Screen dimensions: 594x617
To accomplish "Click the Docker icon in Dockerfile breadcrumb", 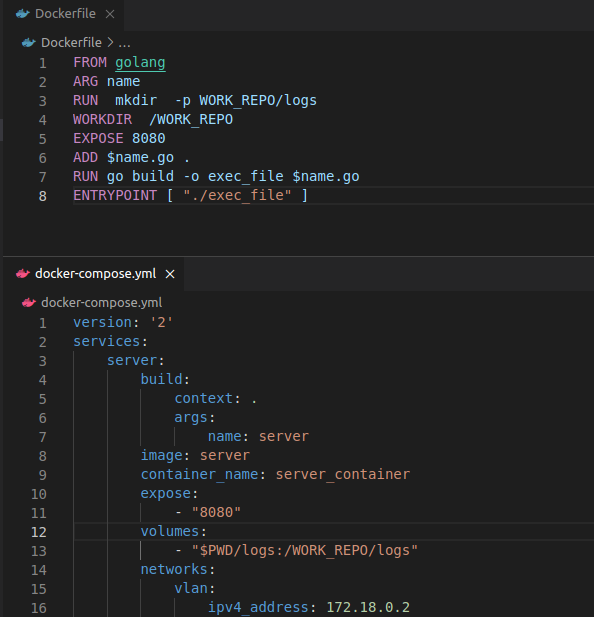I will pos(29,42).
